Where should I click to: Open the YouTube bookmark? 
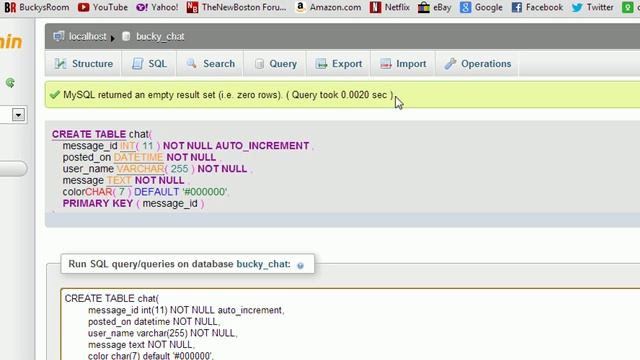point(103,7)
